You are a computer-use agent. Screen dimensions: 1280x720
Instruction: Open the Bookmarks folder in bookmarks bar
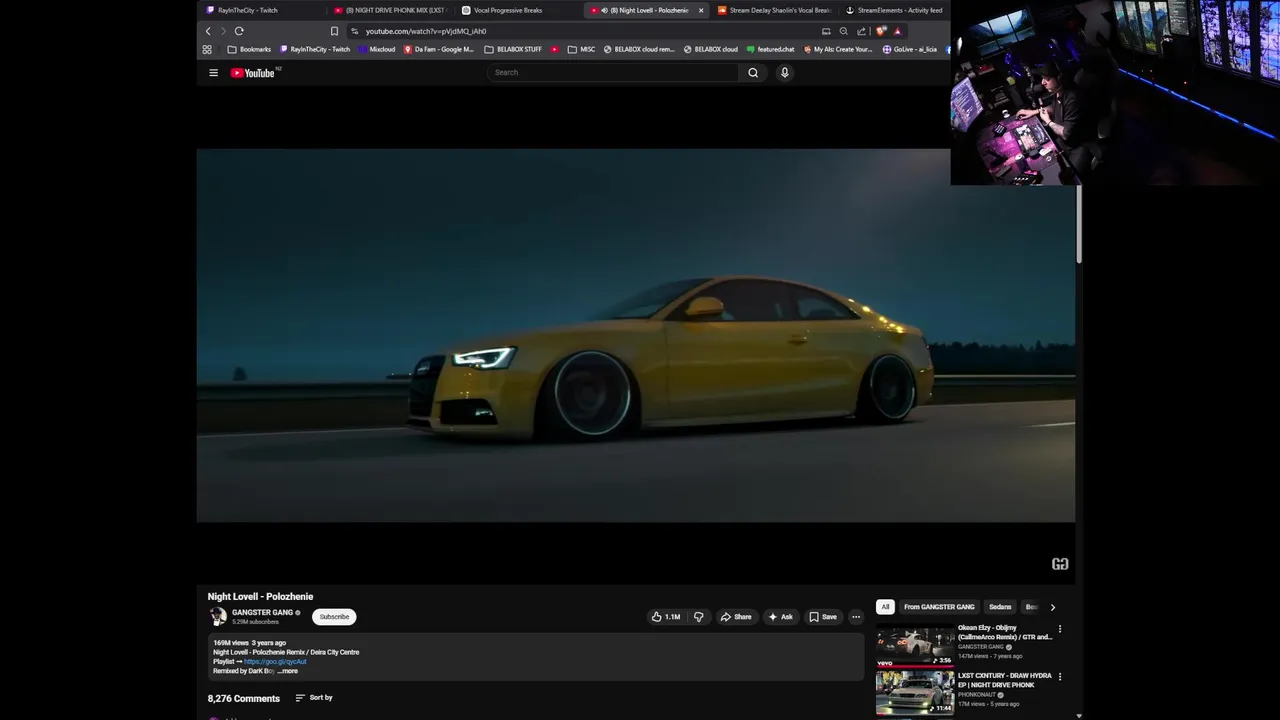(249, 49)
